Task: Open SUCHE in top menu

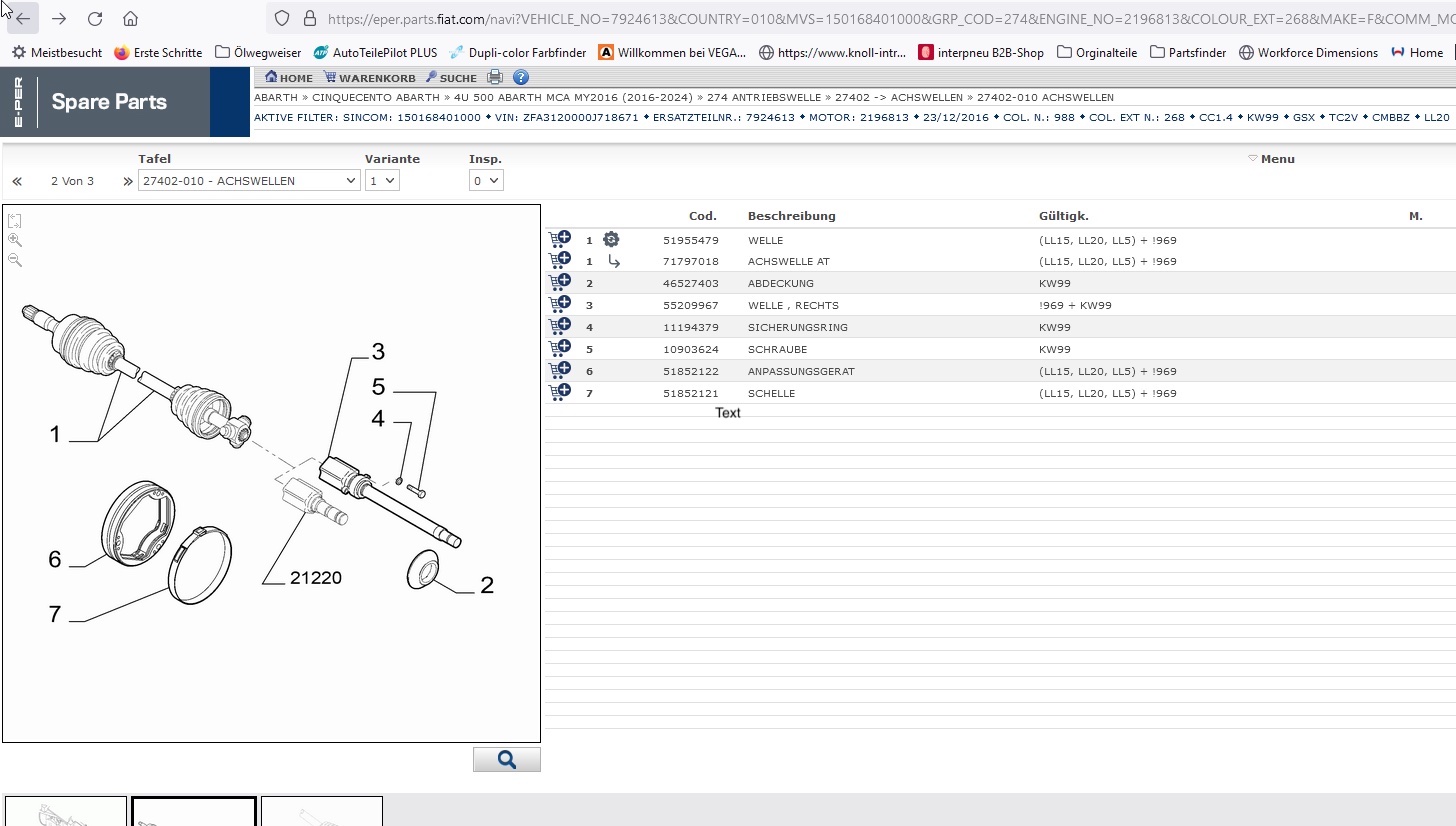Action: point(451,78)
